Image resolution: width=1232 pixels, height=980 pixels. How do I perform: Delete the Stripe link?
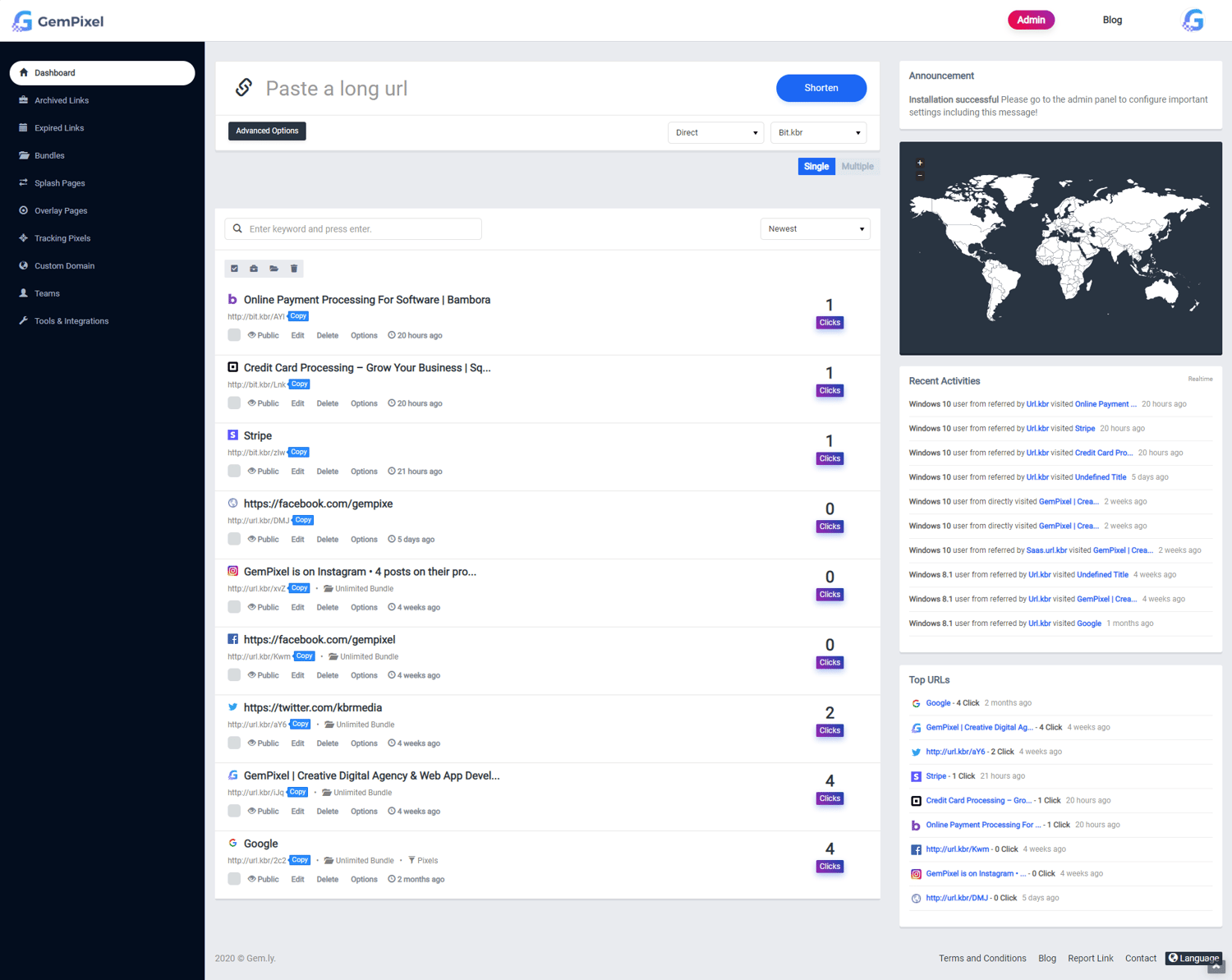pos(327,472)
